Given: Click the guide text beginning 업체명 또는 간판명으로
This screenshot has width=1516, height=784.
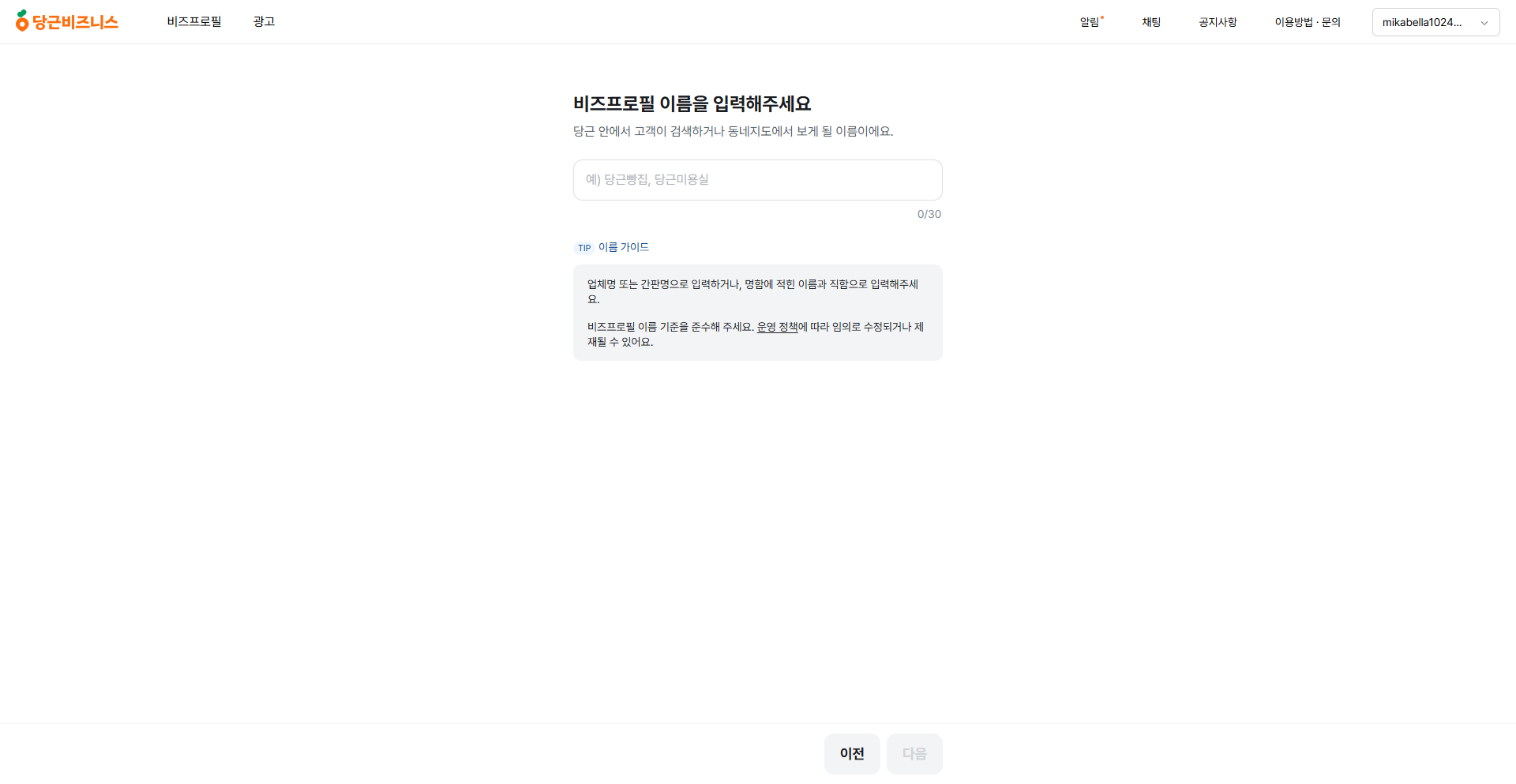Looking at the screenshot, I should point(753,291).
